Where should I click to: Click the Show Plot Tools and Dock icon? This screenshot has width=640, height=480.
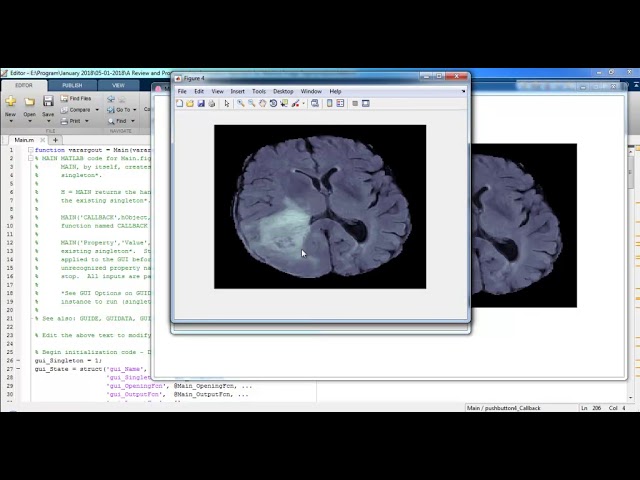366,104
